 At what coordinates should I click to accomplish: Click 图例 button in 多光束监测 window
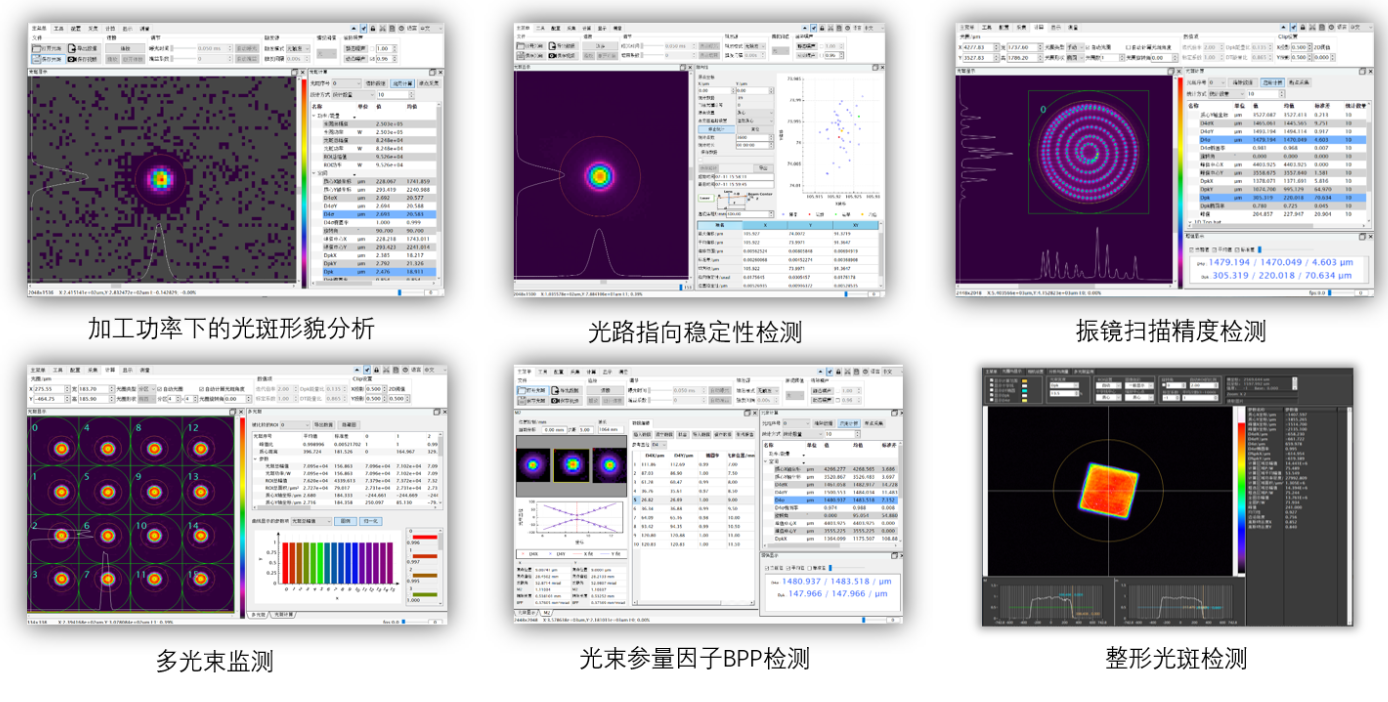coord(346,521)
